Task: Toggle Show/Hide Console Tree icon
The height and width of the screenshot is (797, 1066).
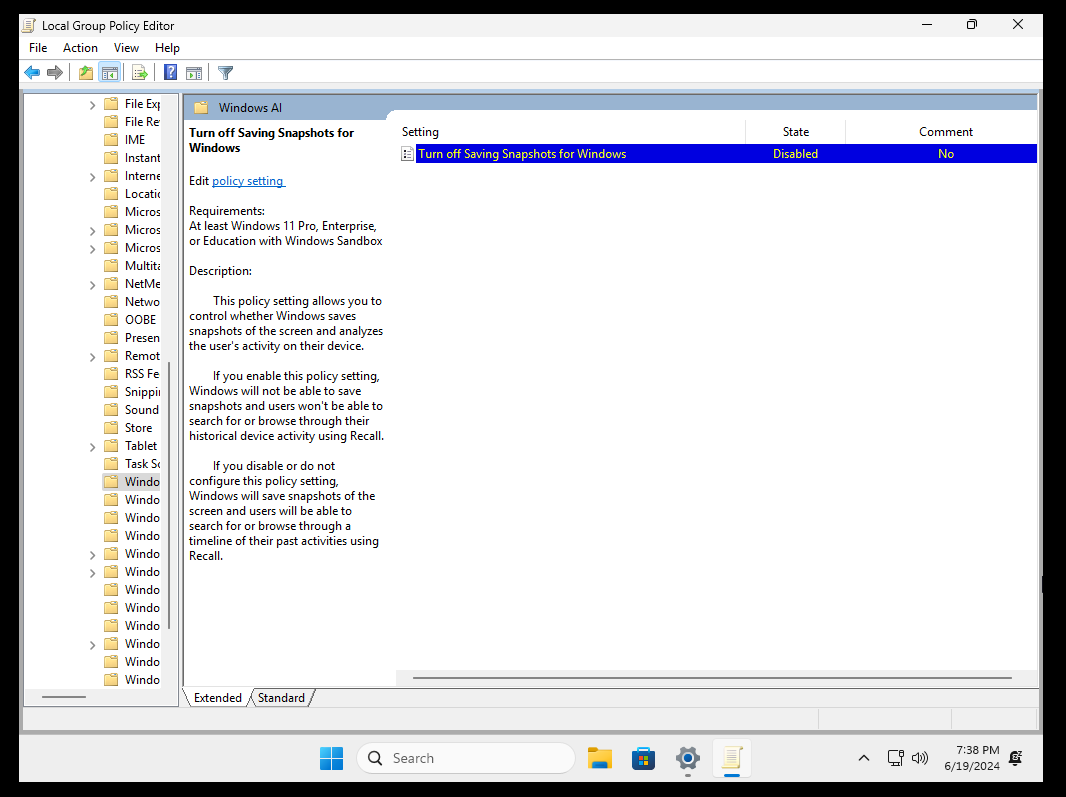Action: [x=109, y=72]
